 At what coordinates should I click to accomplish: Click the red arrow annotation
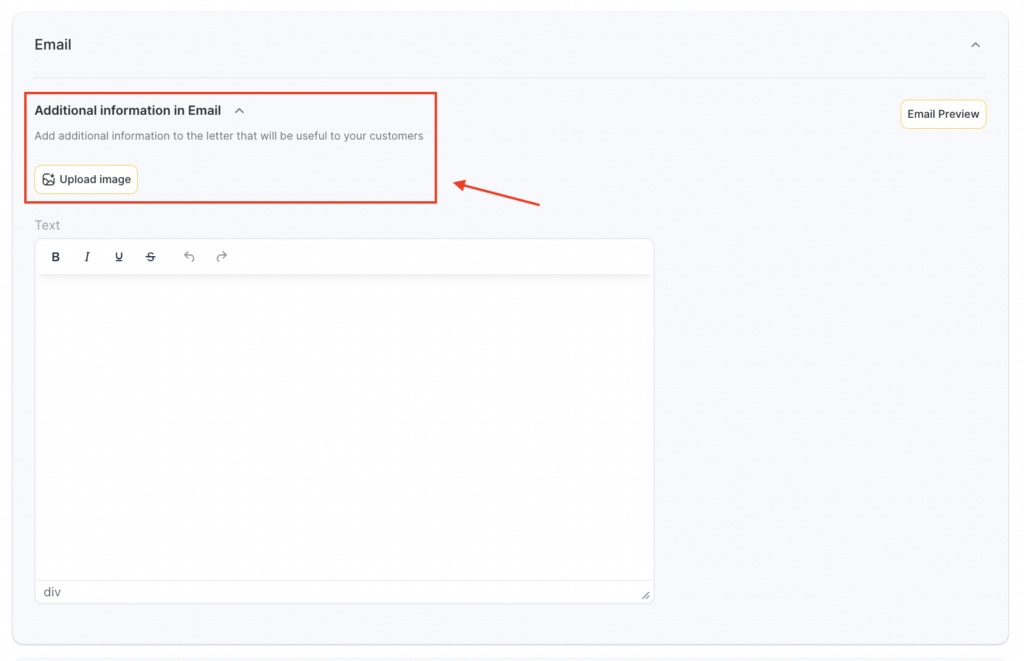497,194
